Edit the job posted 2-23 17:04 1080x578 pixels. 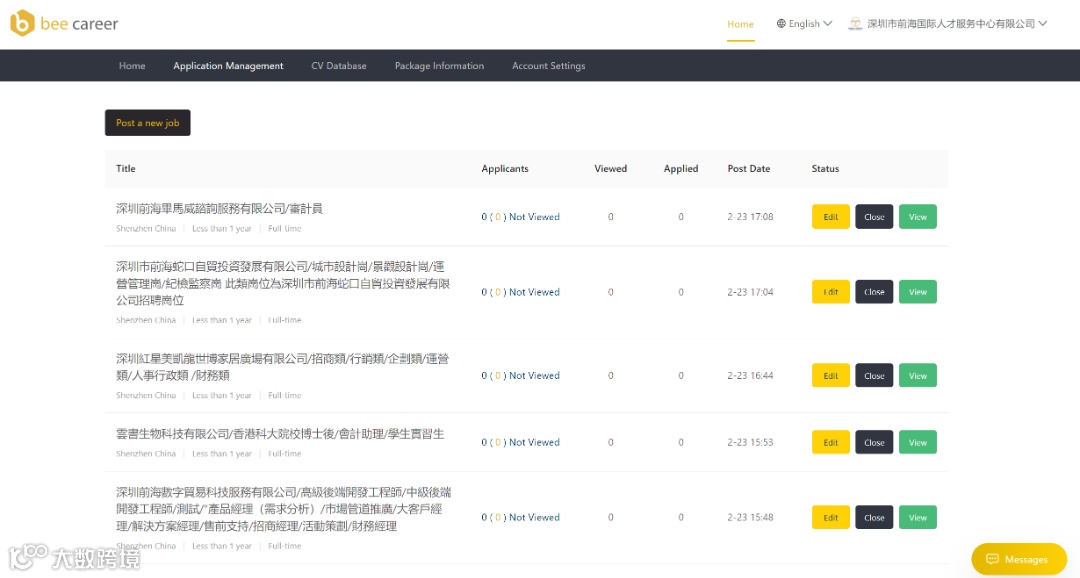(x=831, y=291)
